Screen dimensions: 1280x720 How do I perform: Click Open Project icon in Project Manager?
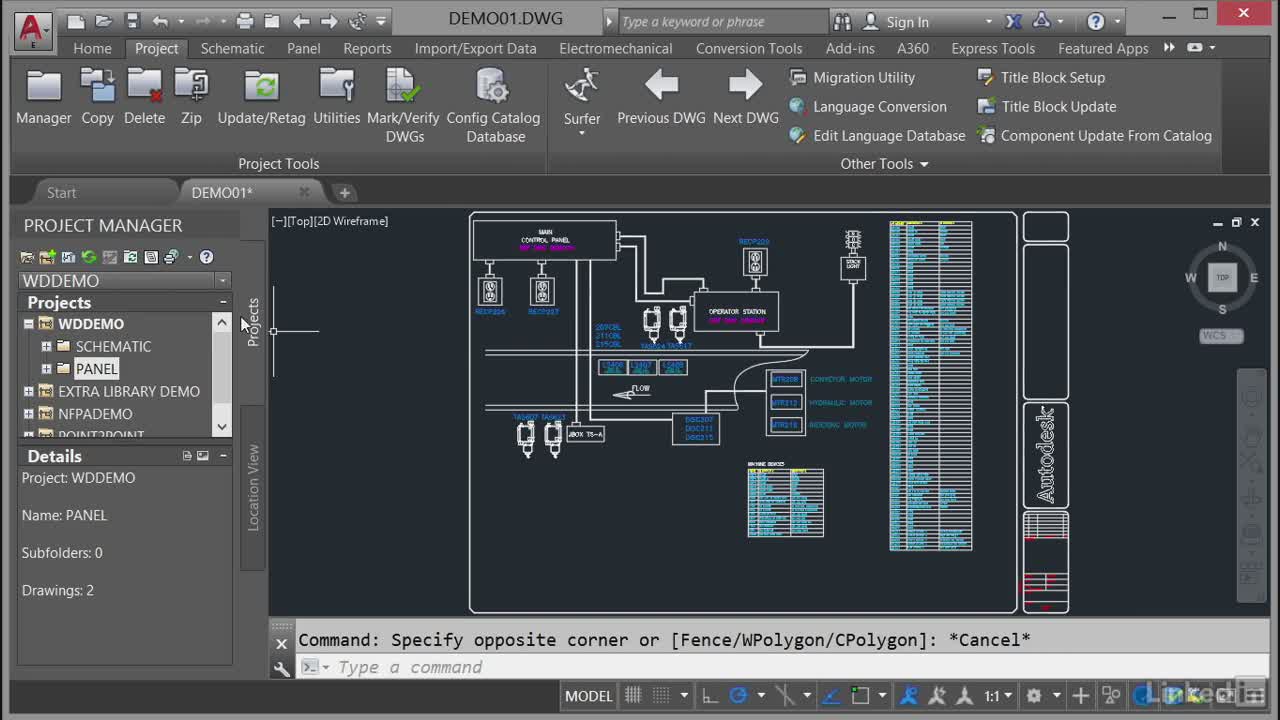click(27, 257)
